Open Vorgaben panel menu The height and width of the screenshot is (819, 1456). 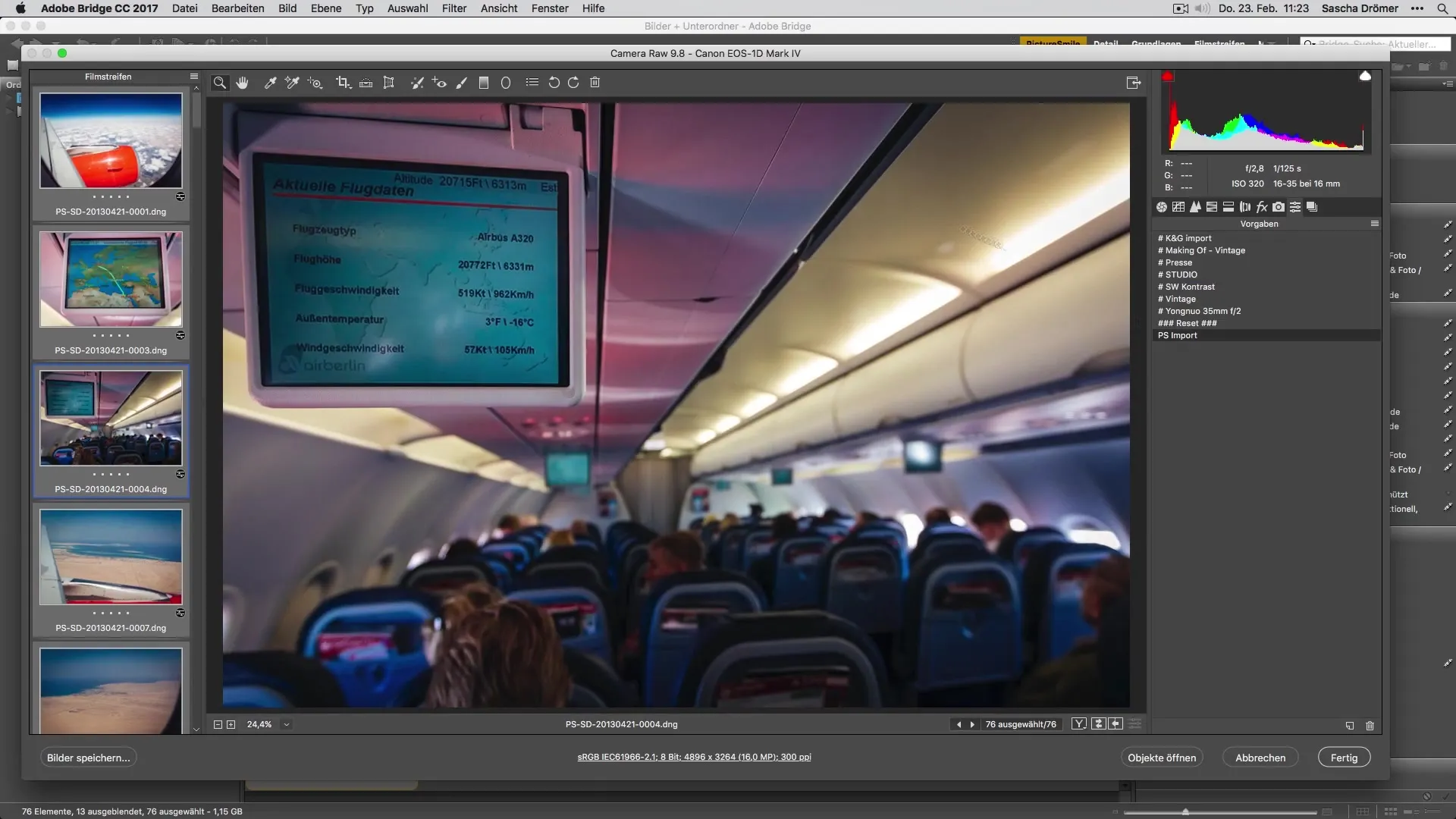(x=1375, y=224)
